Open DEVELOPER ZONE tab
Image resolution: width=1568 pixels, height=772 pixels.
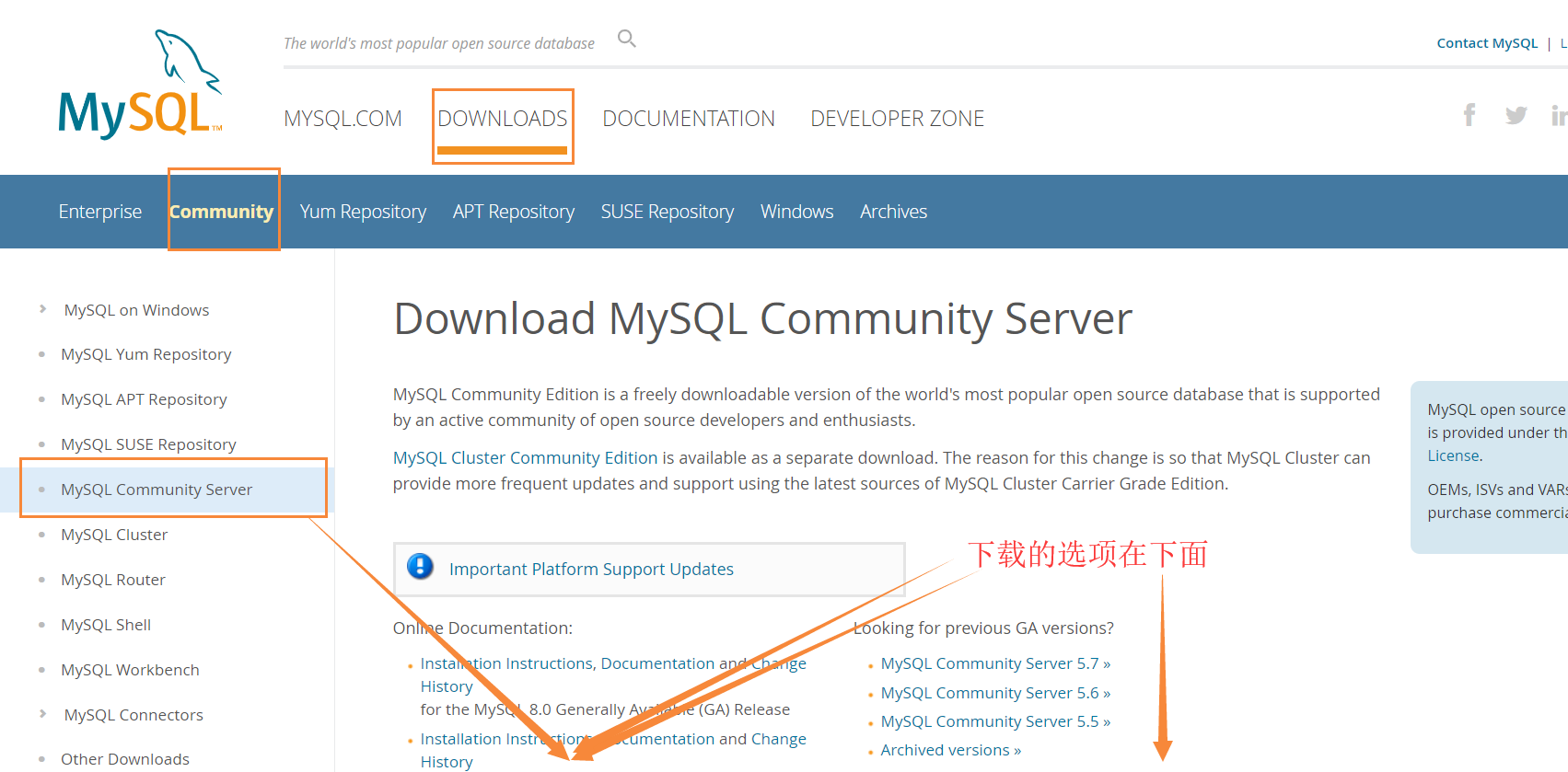coord(897,119)
